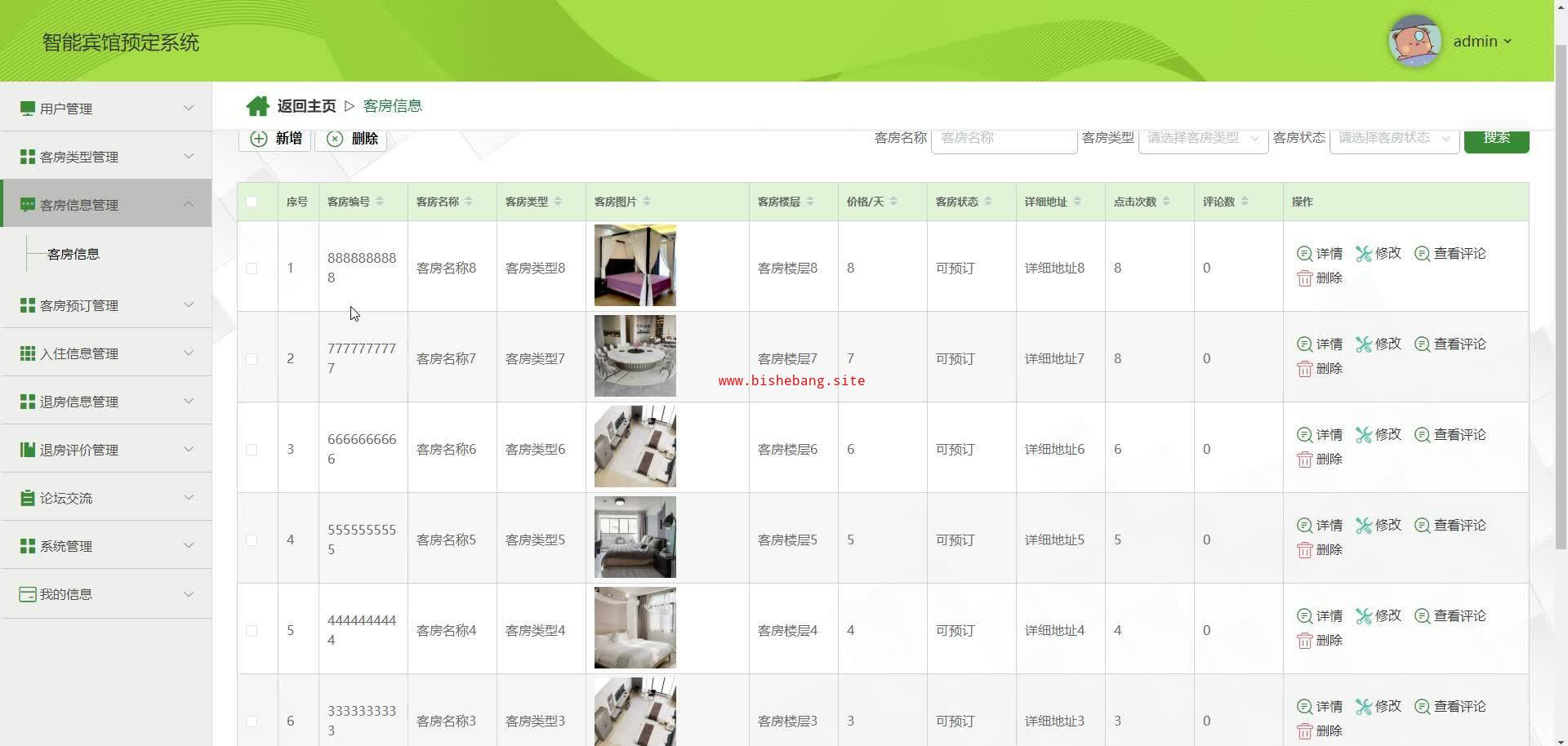Click the 修改 edit icon for 客房名称8
The image size is (1568, 746).
pos(1364,254)
